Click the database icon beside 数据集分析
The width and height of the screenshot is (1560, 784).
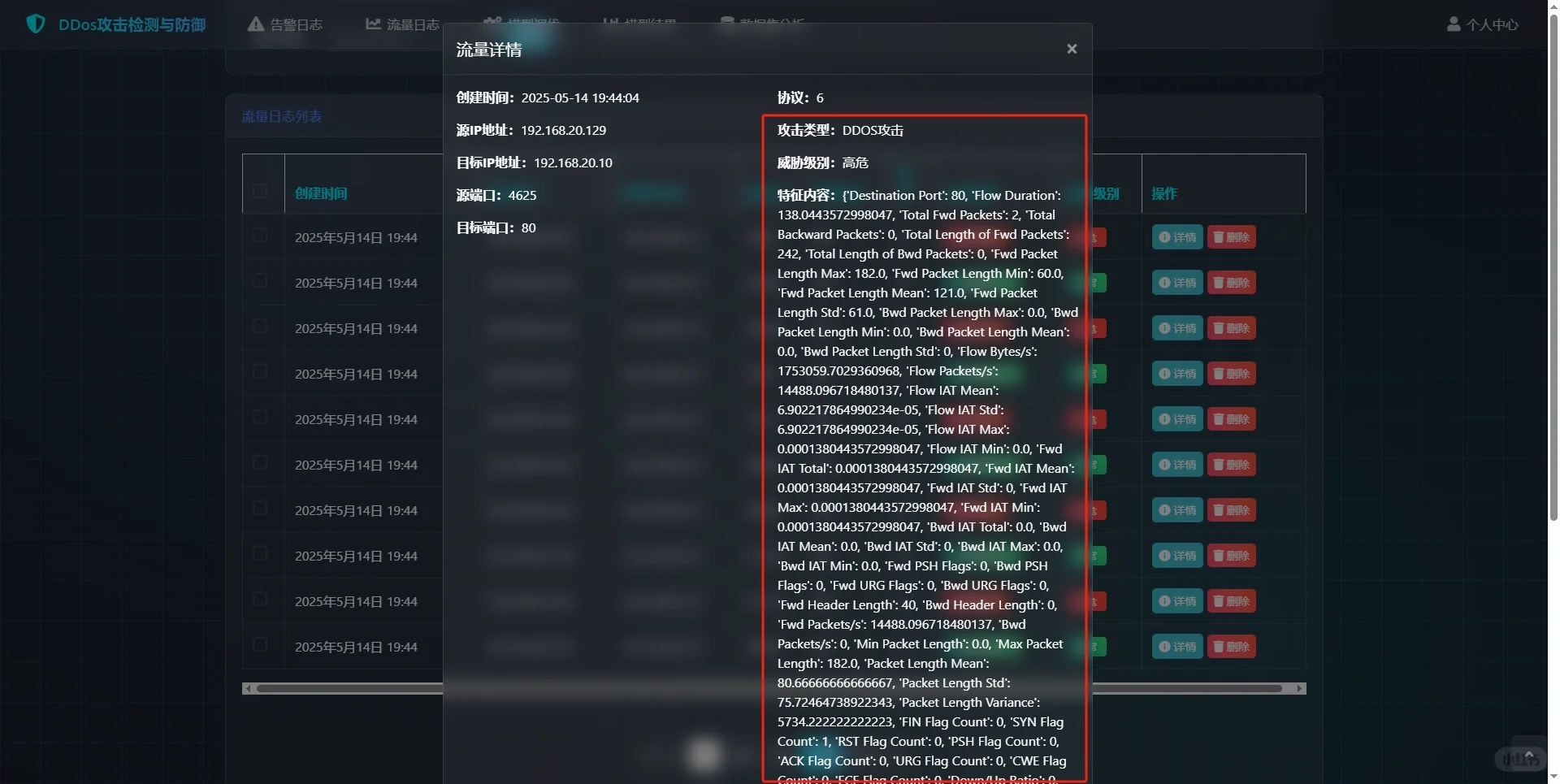click(726, 19)
